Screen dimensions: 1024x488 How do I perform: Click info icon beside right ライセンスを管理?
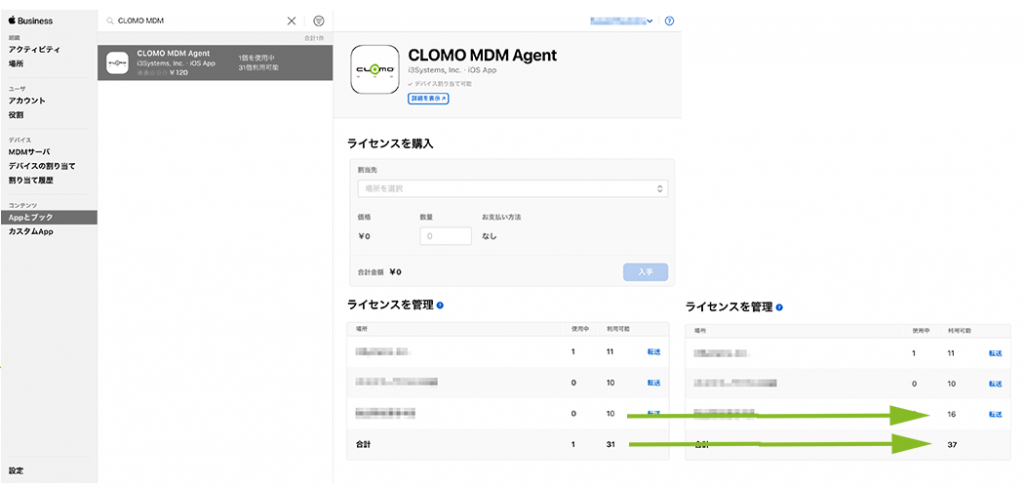click(779, 307)
